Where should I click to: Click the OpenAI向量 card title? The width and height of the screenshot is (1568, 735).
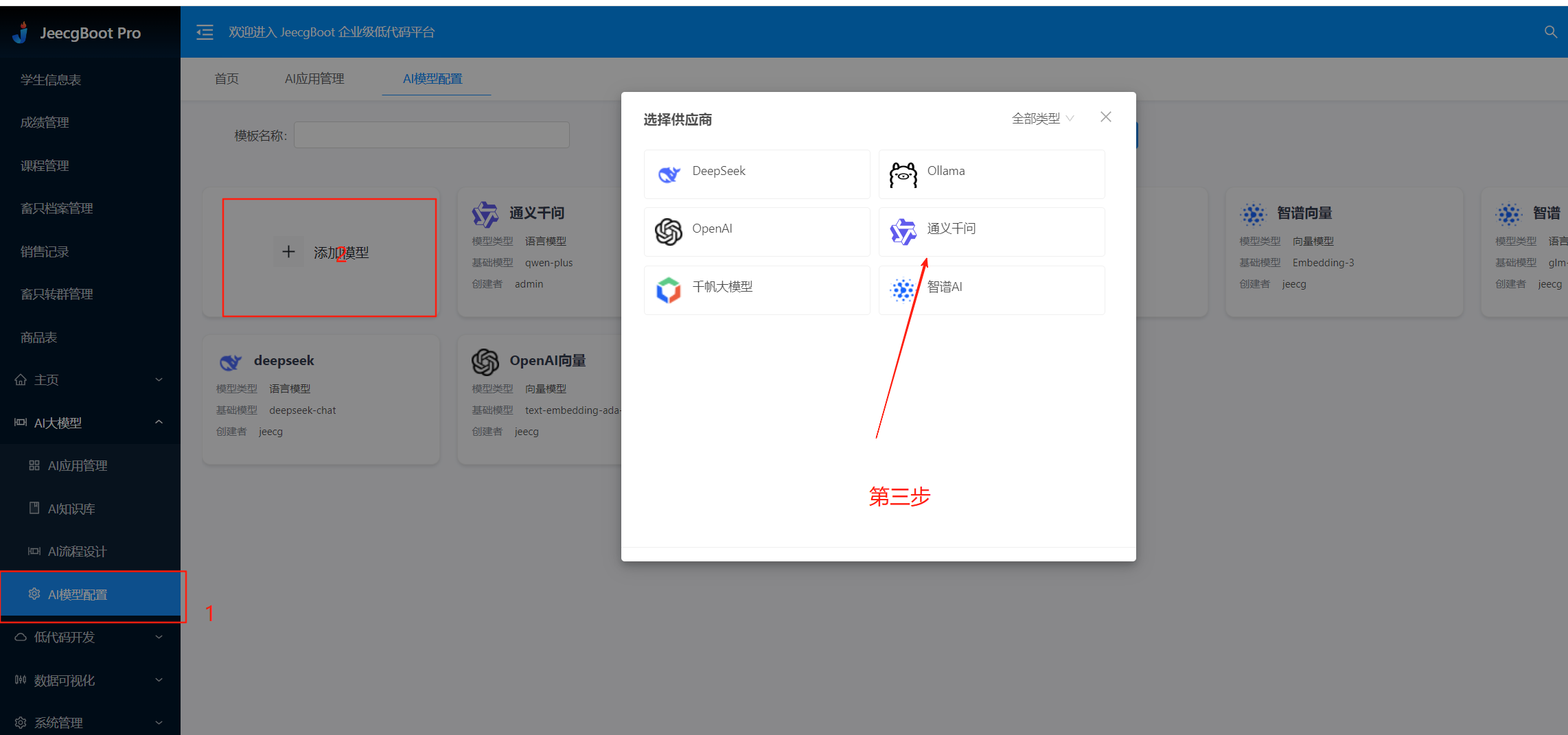pyautogui.click(x=547, y=360)
